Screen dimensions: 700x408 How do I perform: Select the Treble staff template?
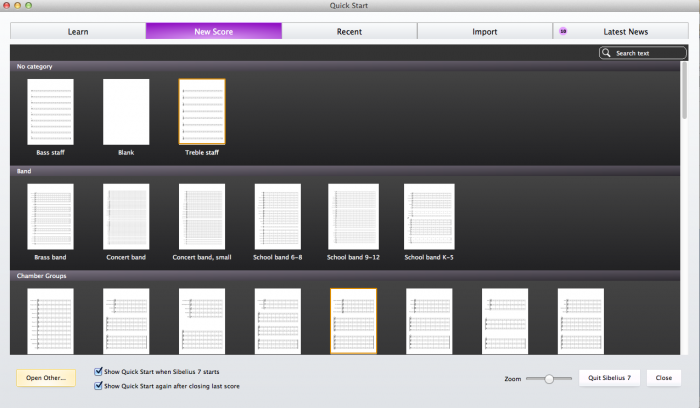click(202, 112)
